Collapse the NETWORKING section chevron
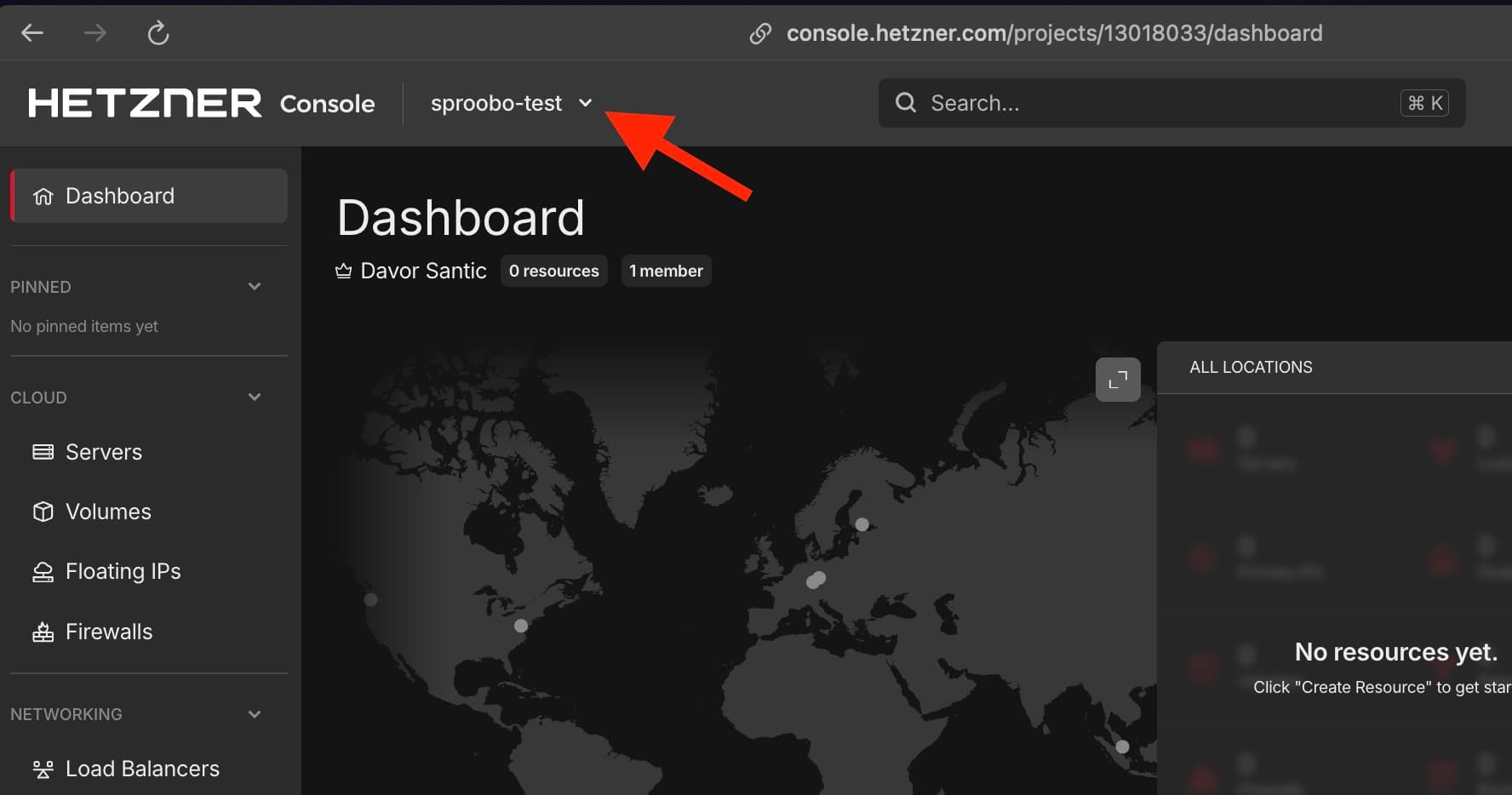1512x795 pixels. [254, 714]
